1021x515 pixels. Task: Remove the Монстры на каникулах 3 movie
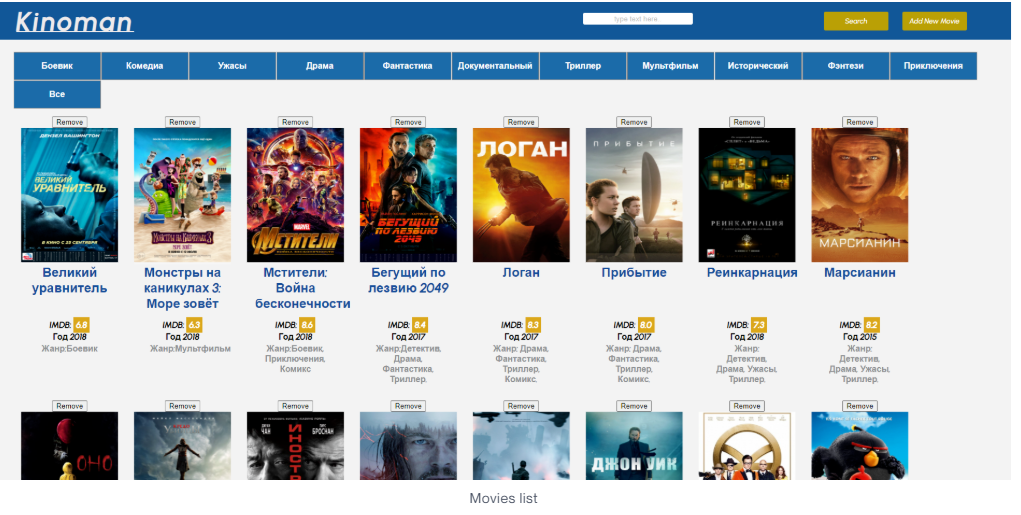182,122
